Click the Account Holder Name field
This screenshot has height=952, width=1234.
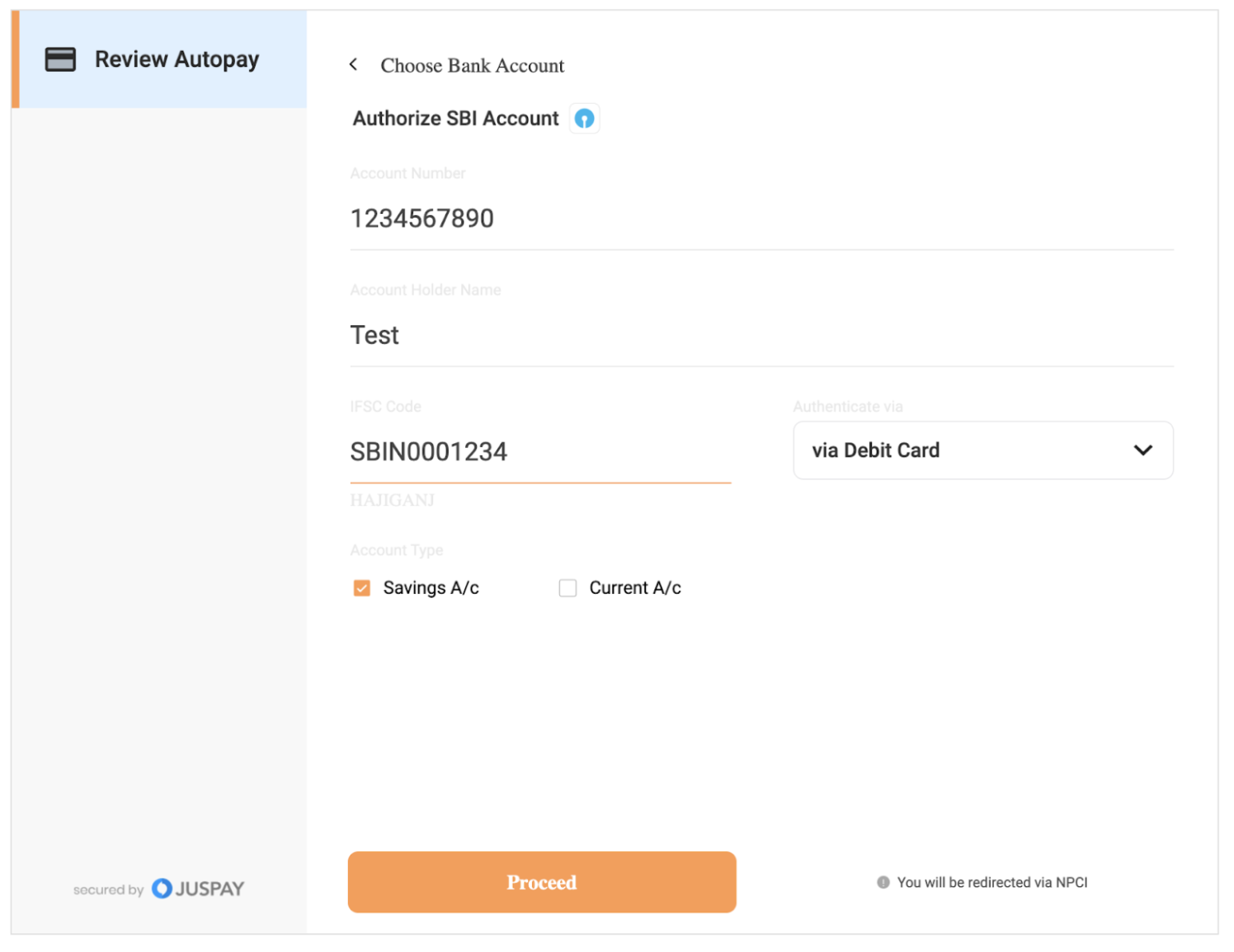761,336
